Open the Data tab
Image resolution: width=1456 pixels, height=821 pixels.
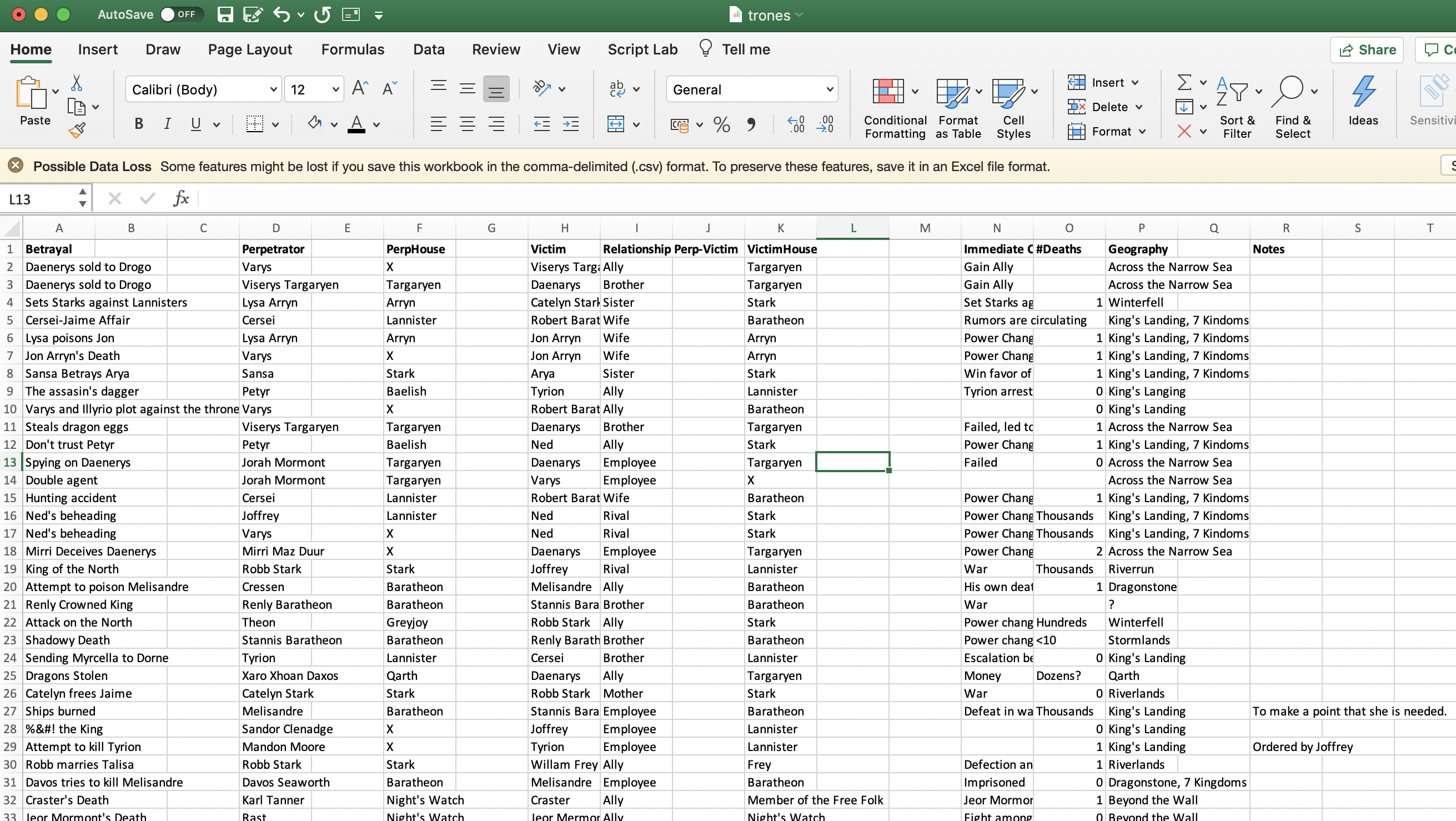click(429, 49)
